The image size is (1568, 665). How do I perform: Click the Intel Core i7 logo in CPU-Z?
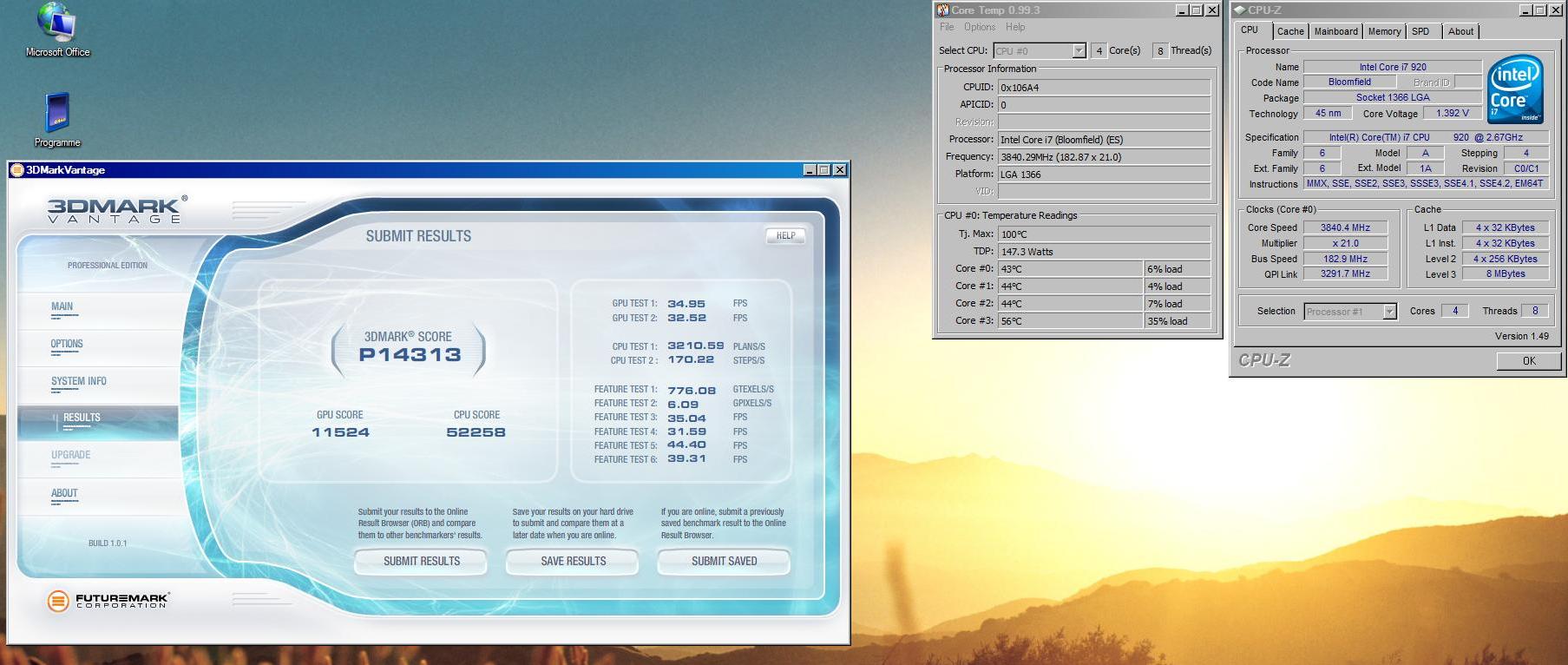pos(1515,89)
